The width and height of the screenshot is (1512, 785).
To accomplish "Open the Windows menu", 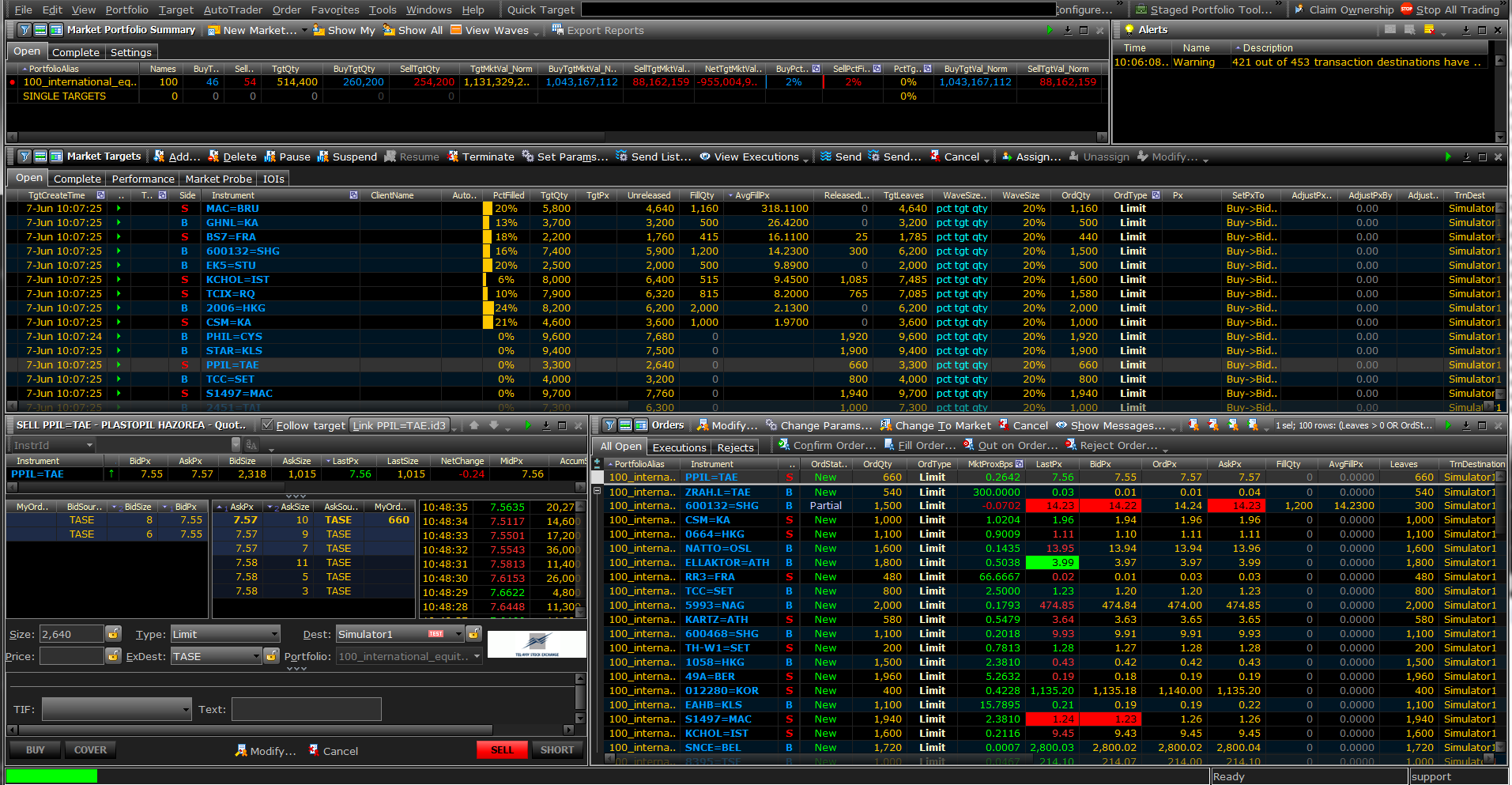I will pyautogui.click(x=429, y=9).
